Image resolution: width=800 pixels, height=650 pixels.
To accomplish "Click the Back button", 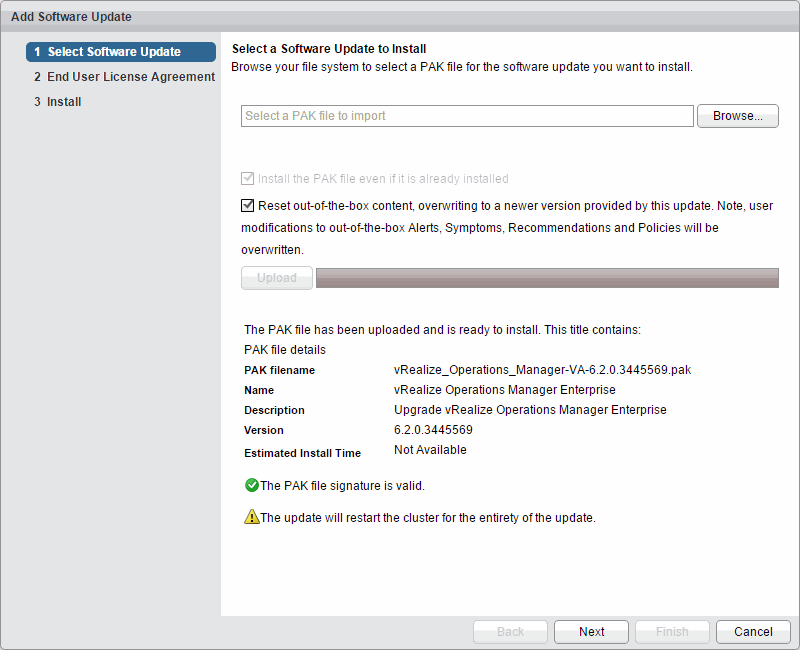I will click(x=510, y=632).
